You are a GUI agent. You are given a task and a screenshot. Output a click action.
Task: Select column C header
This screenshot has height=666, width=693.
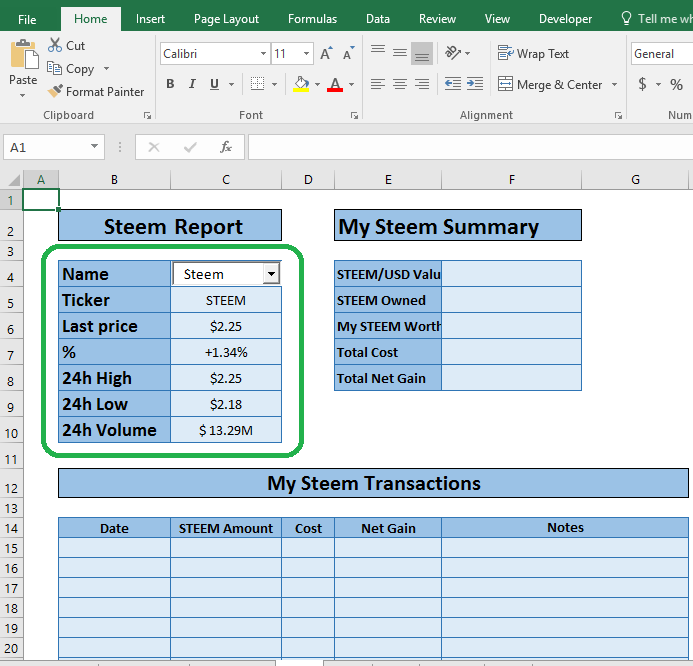[x=226, y=180]
